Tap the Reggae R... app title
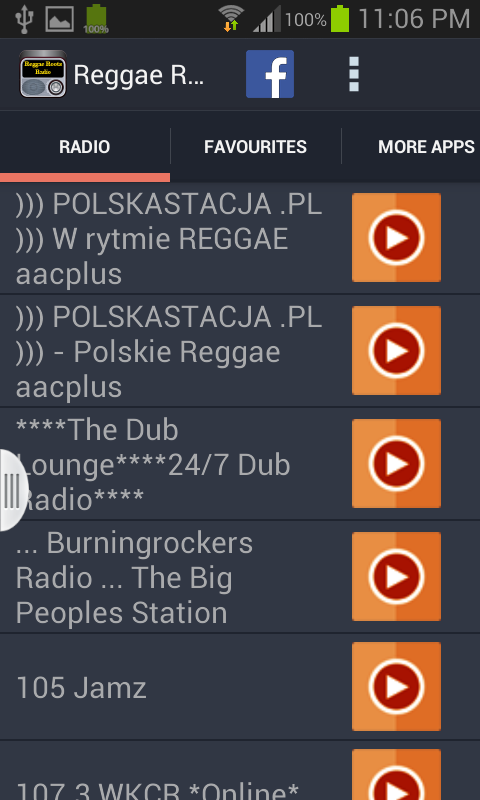 139,74
